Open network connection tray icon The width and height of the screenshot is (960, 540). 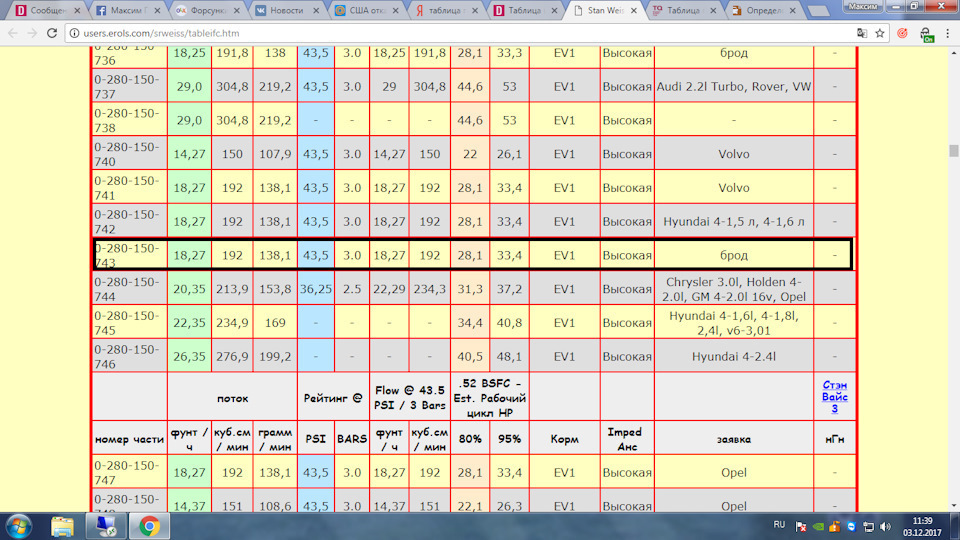[x=868, y=527]
